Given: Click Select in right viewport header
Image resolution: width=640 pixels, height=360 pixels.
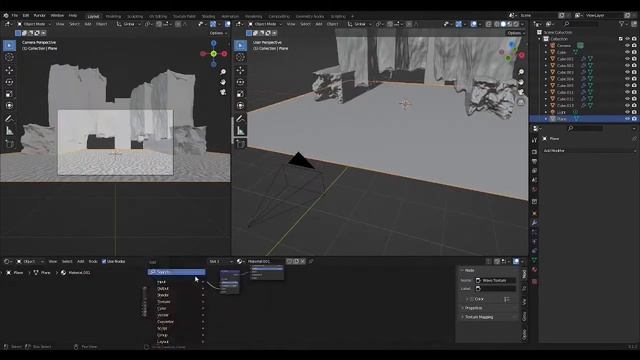Looking at the screenshot, I should point(305,24).
